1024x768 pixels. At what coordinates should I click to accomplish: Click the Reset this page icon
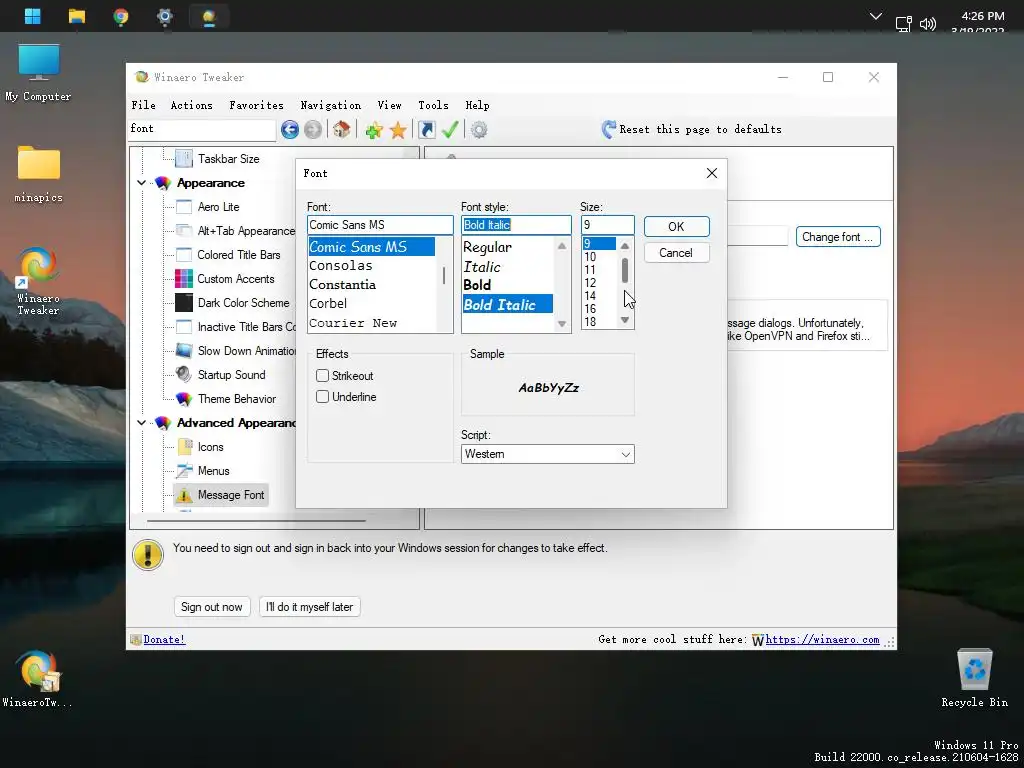[x=609, y=129]
